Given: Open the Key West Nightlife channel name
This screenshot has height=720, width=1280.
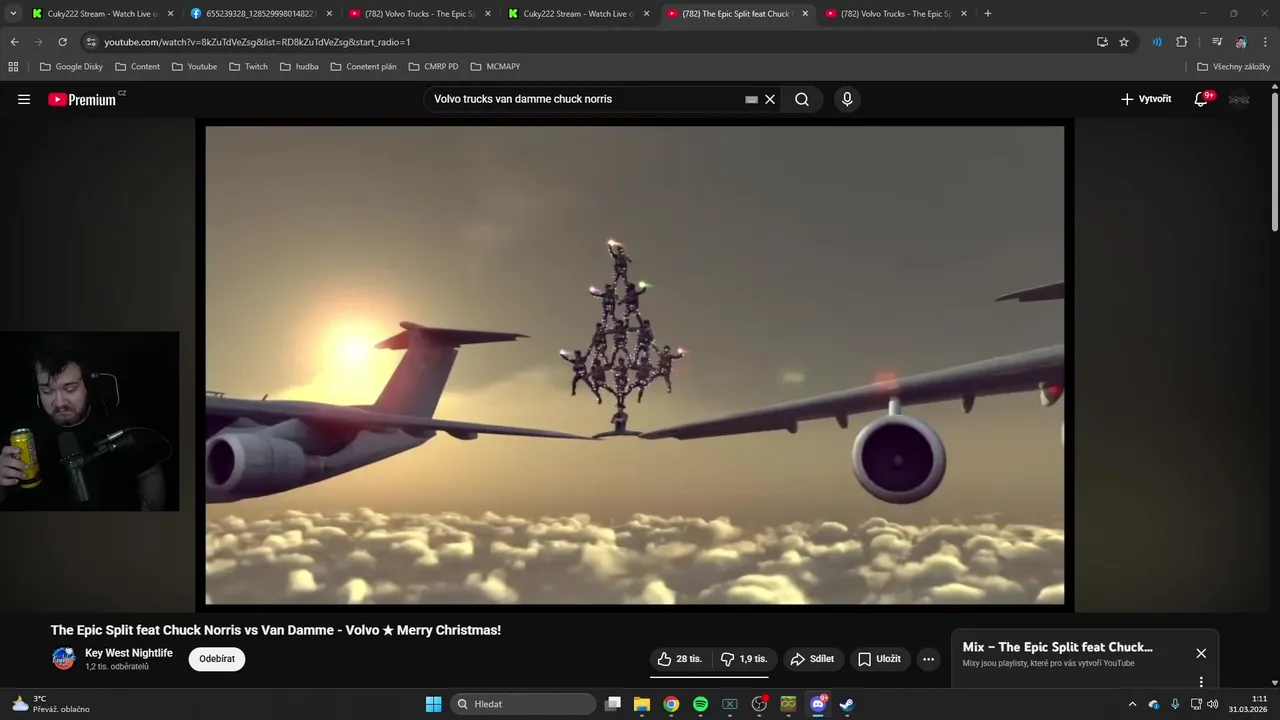Looking at the screenshot, I should [129, 653].
